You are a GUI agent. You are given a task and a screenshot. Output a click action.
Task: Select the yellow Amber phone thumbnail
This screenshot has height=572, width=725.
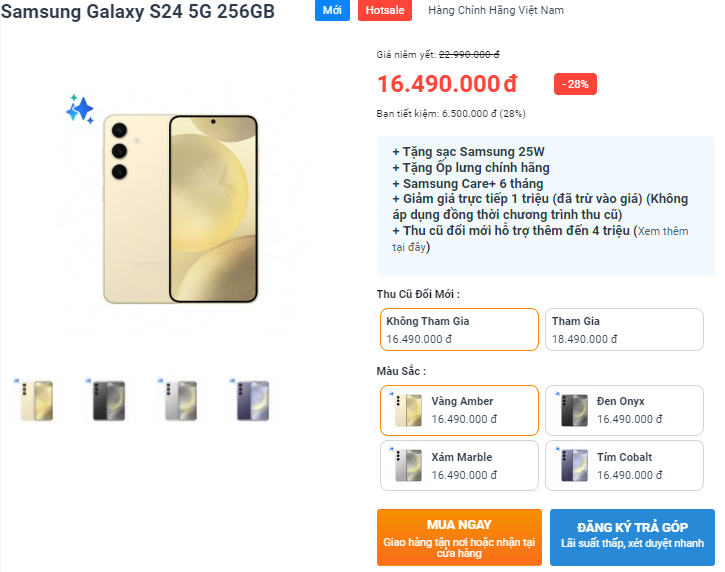coord(36,401)
